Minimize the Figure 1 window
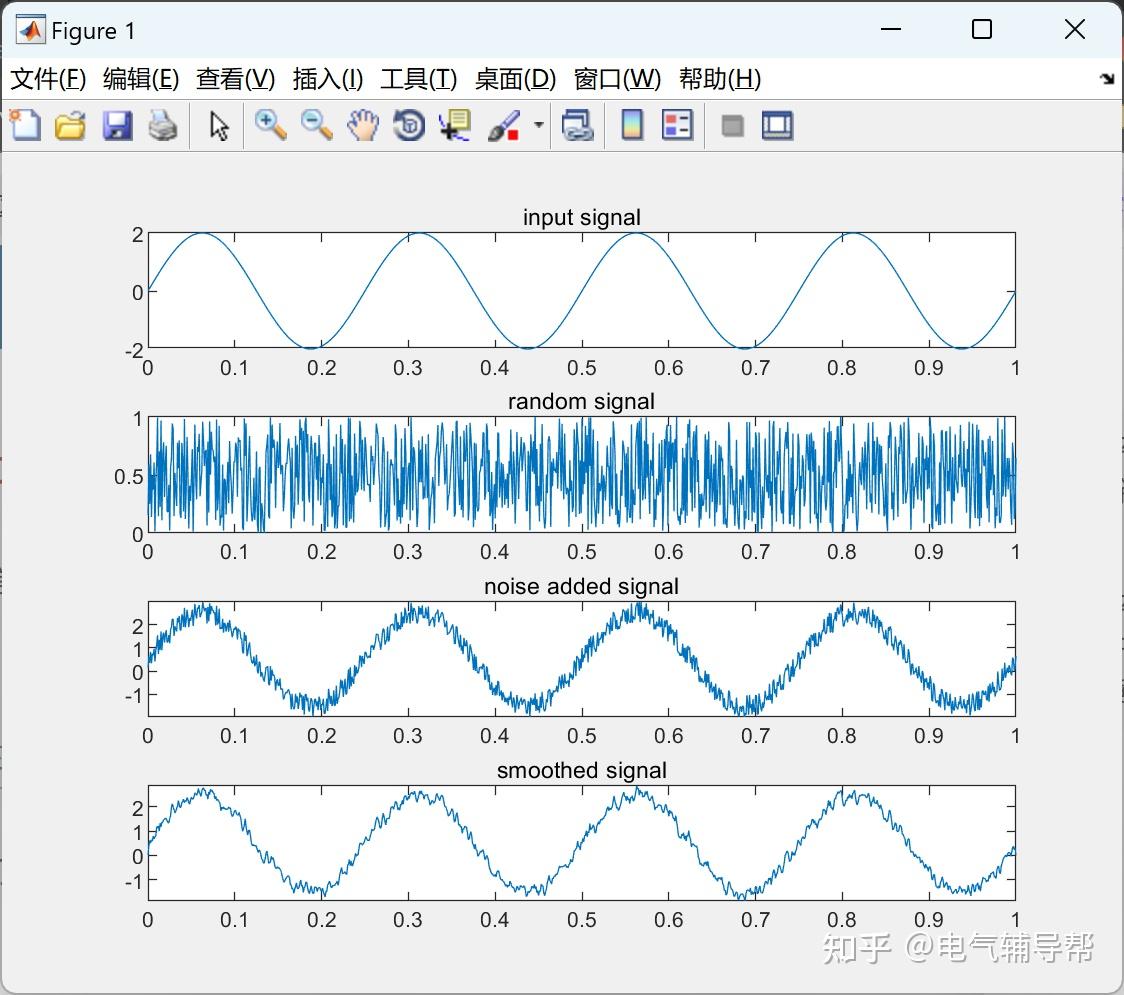 (890, 29)
